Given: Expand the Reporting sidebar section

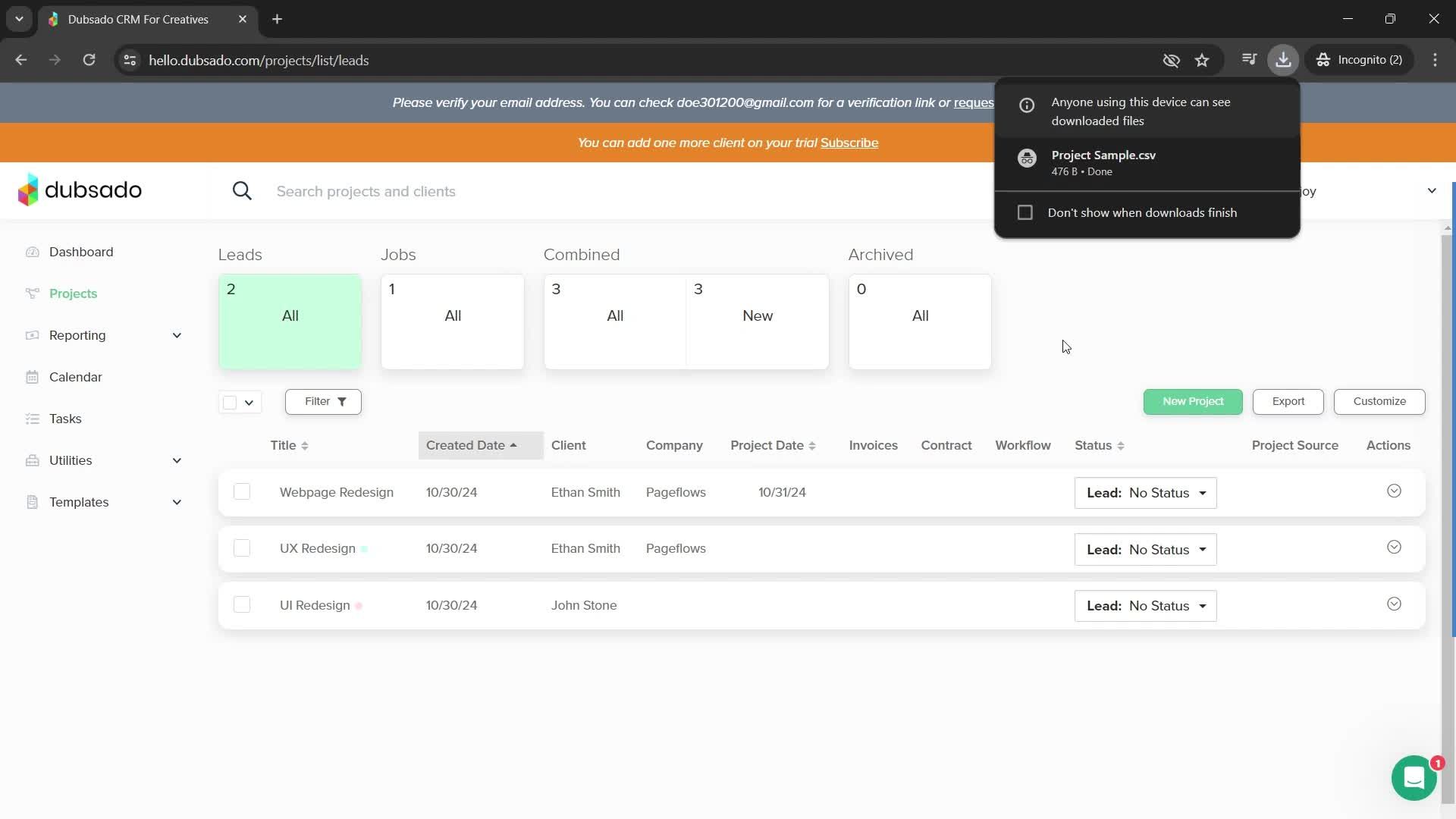Looking at the screenshot, I should click(104, 335).
